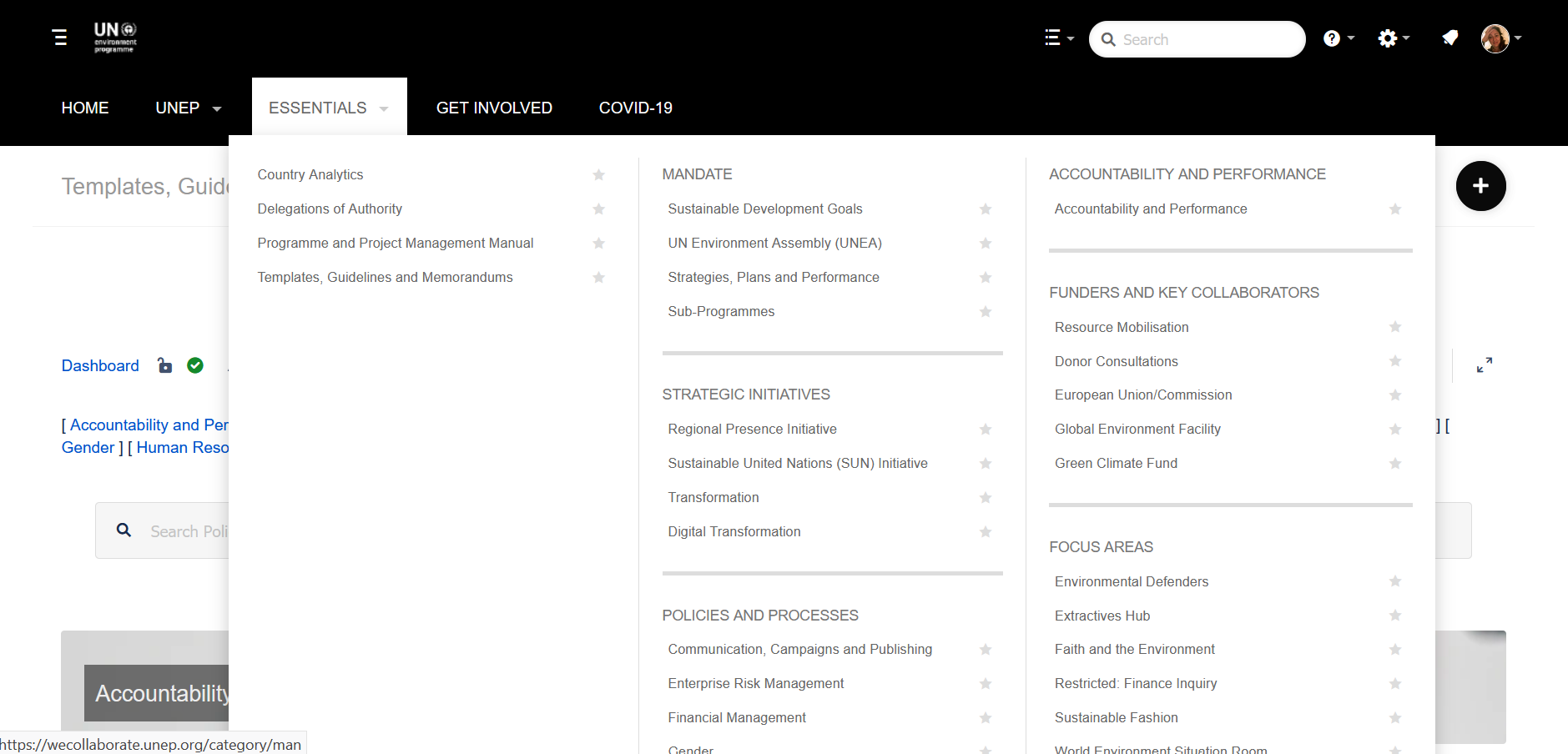The height and width of the screenshot is (754, 1568).
Task: Open Digital Transformation page
Action: (734, 531)
